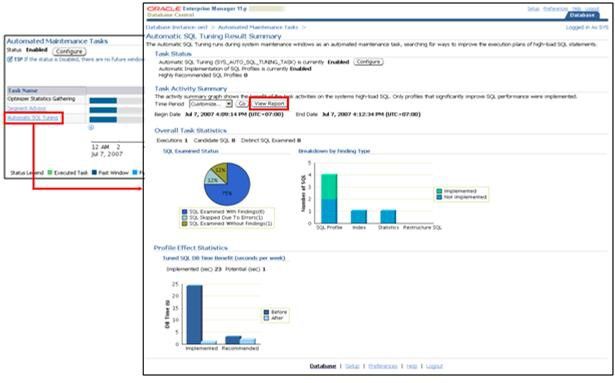This screenshot has height=383, width=615.
Task: Click Configure button next to Task Status Enabled
Action: 368,62
